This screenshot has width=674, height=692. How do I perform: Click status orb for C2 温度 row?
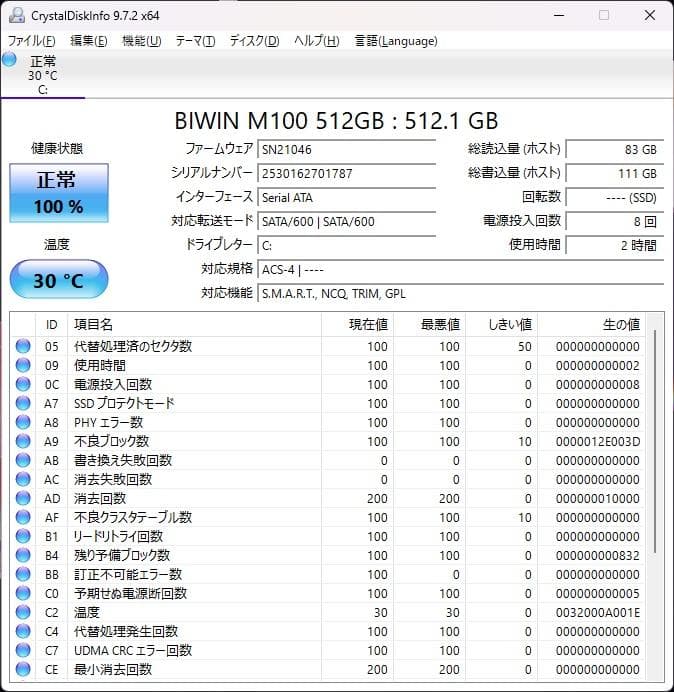tap(23, 612)
